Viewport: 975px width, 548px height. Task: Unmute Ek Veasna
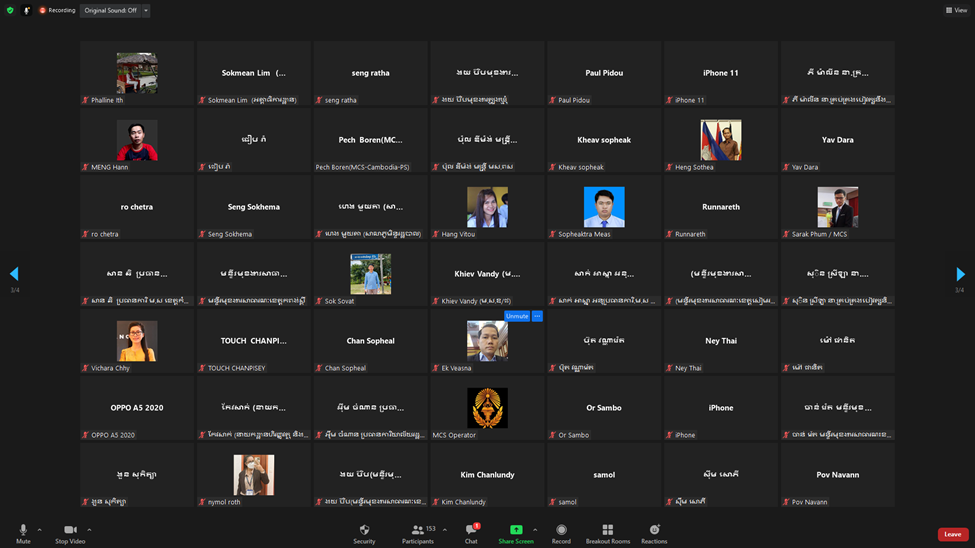[x=516, y=316]
